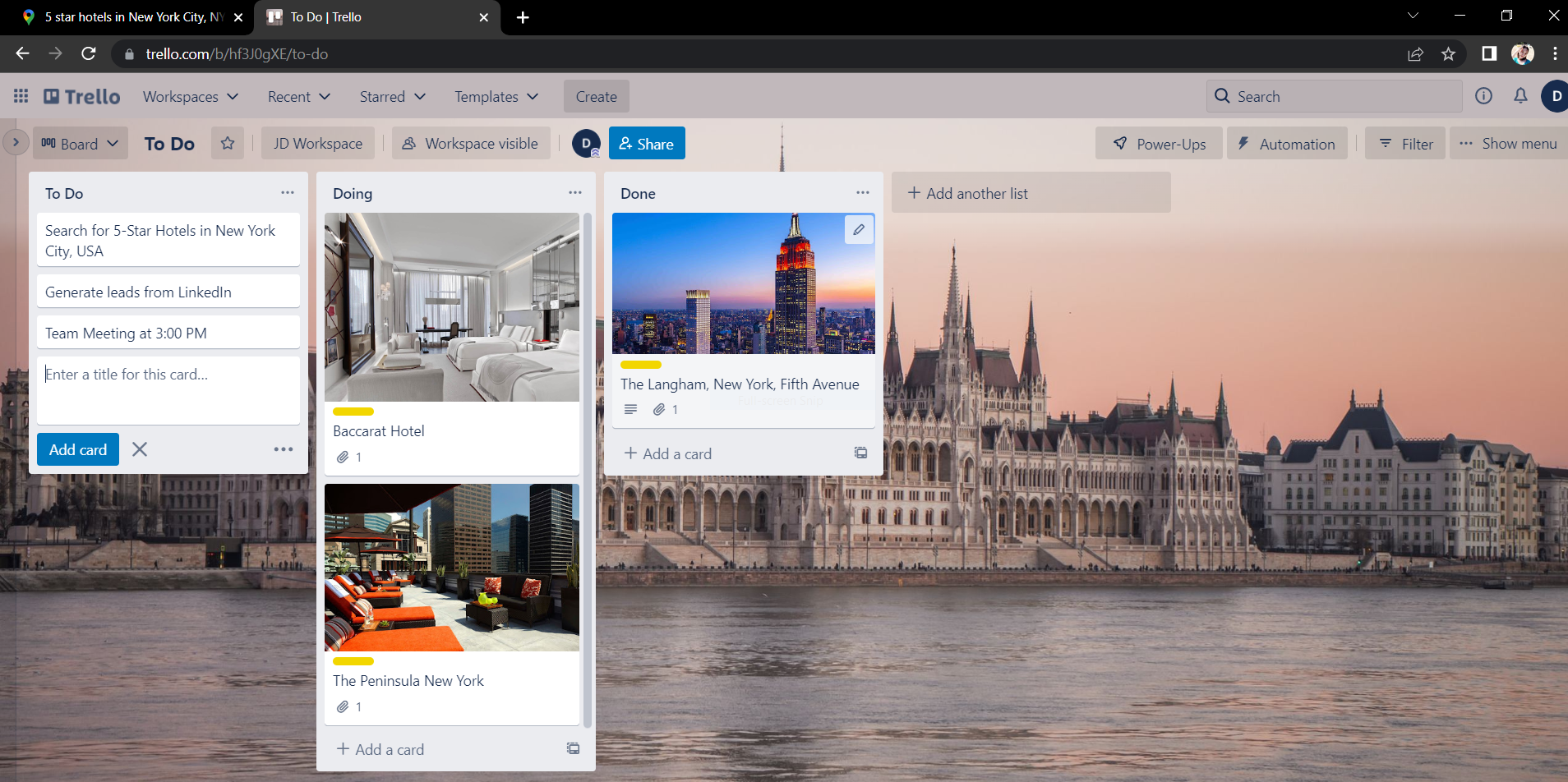
Task: Show the board menu
Action: point(1508,143)
